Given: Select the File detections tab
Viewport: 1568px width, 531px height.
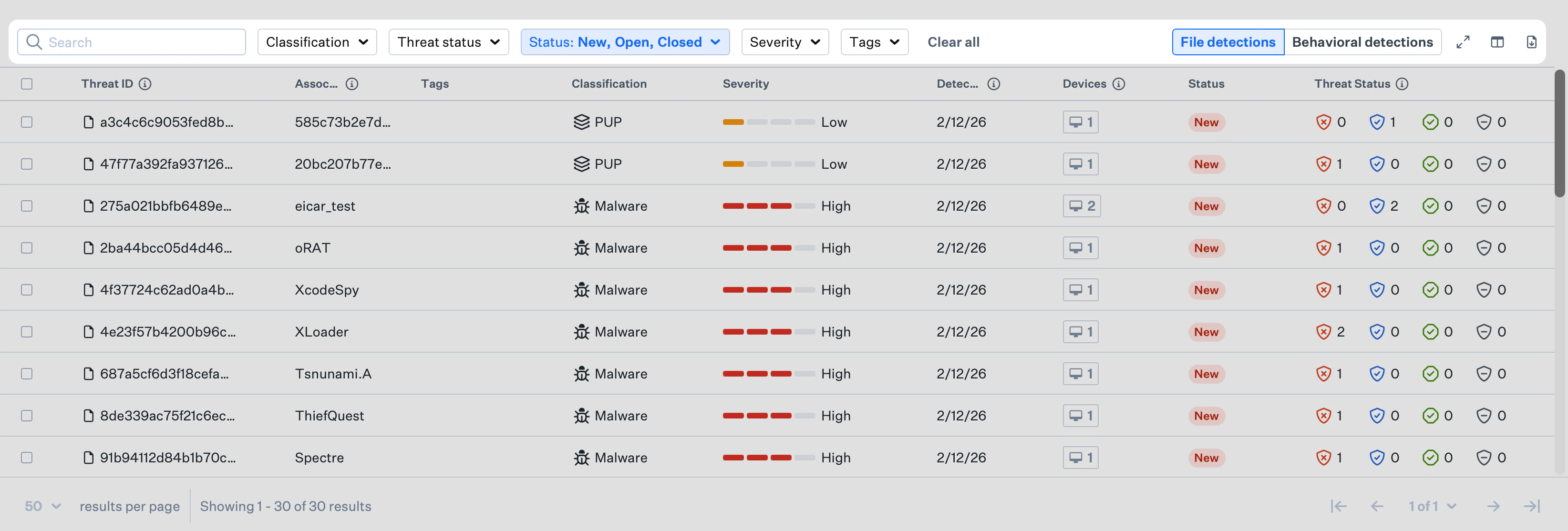Looking at the screenshot, I should click(1228, 42).
